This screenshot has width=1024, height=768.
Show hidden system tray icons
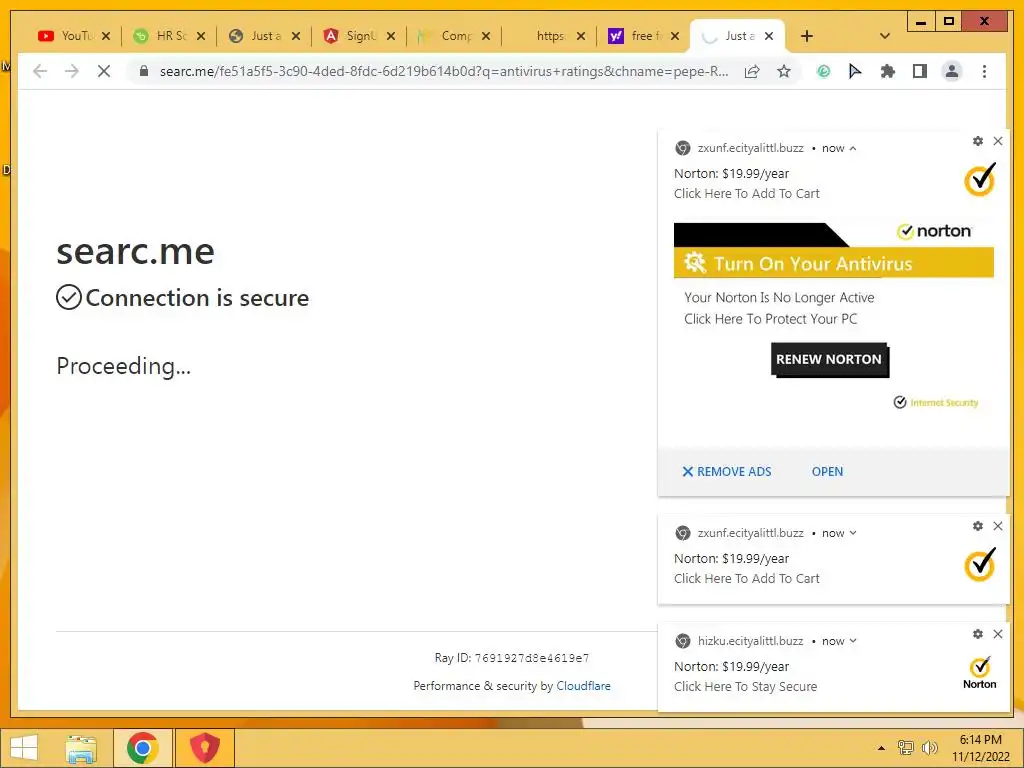(881, 748)
